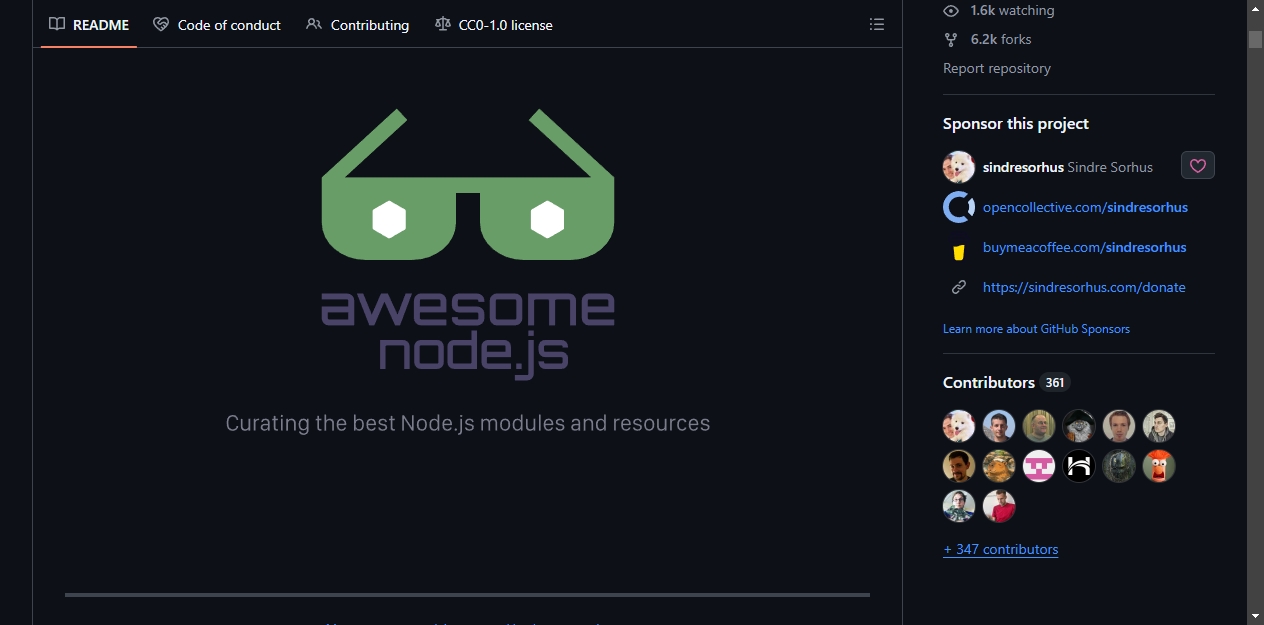
Task: Open first contributor avatar, white fluffy dog
Action: [x=959, y=426]
